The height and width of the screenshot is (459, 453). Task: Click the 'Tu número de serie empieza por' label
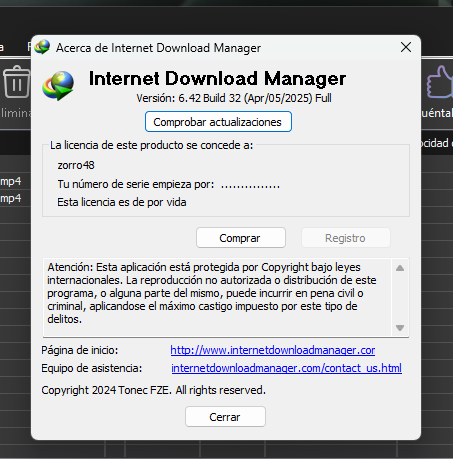pyautogui.click(x=136, y=184)
